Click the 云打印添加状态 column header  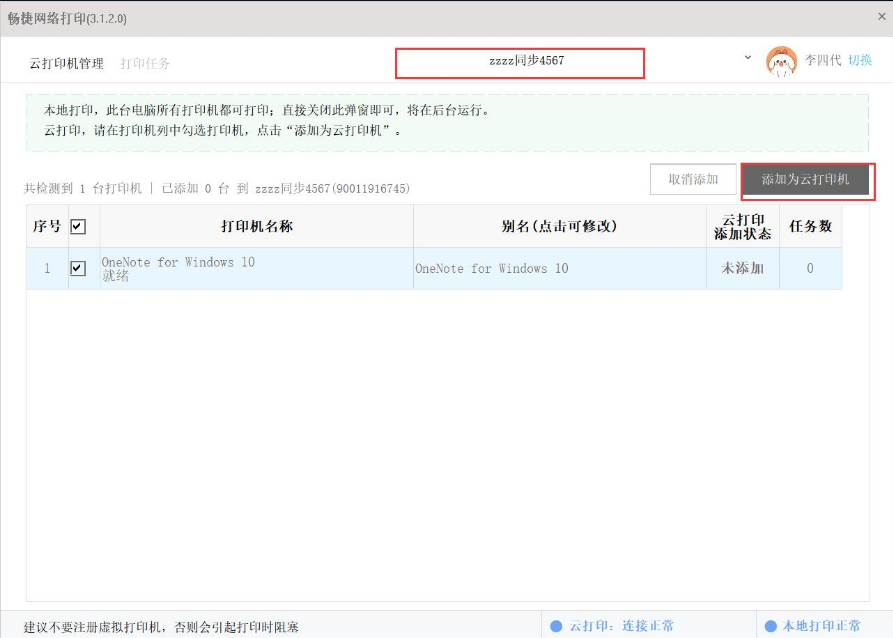pos(743,227)
